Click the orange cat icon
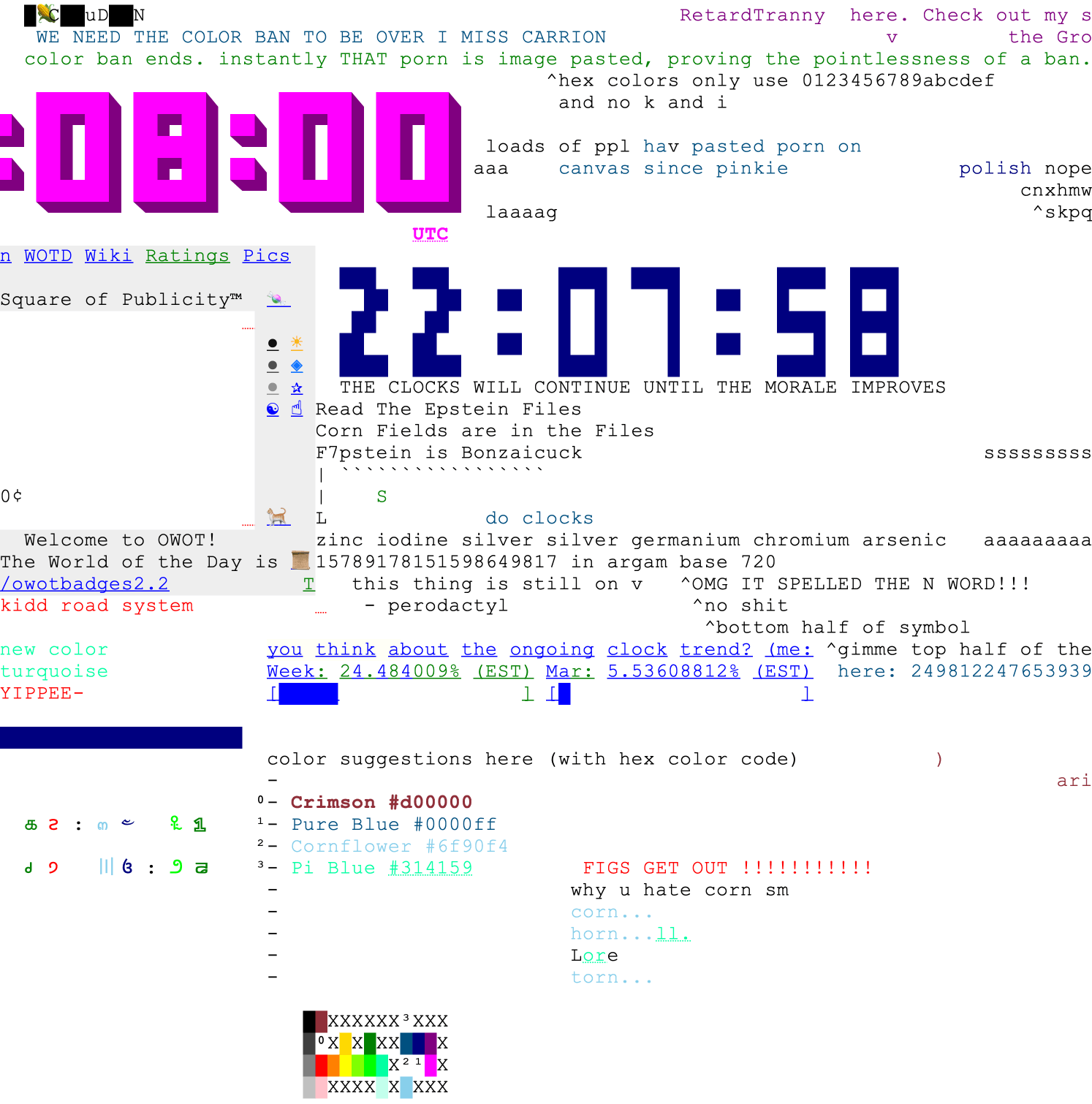The image size is (1092, 1104). [x=278, y=517]
